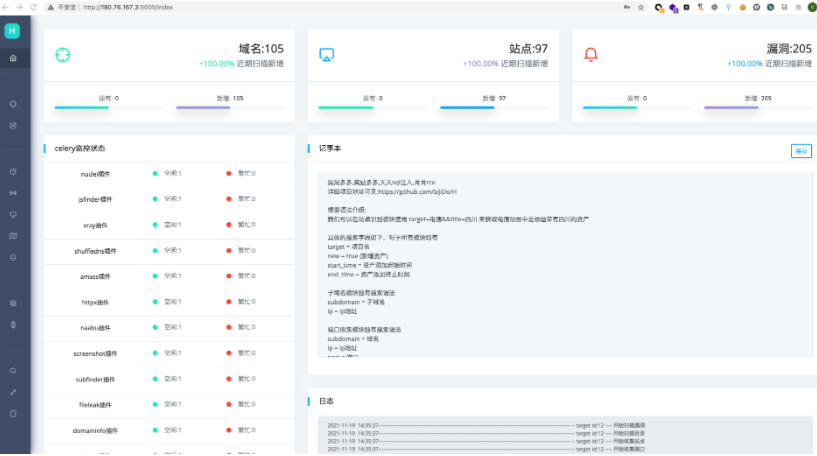The height and width of the screenshot is (456, 817).
Task: Select the naabu插件 row label
Action: point(95,328)
